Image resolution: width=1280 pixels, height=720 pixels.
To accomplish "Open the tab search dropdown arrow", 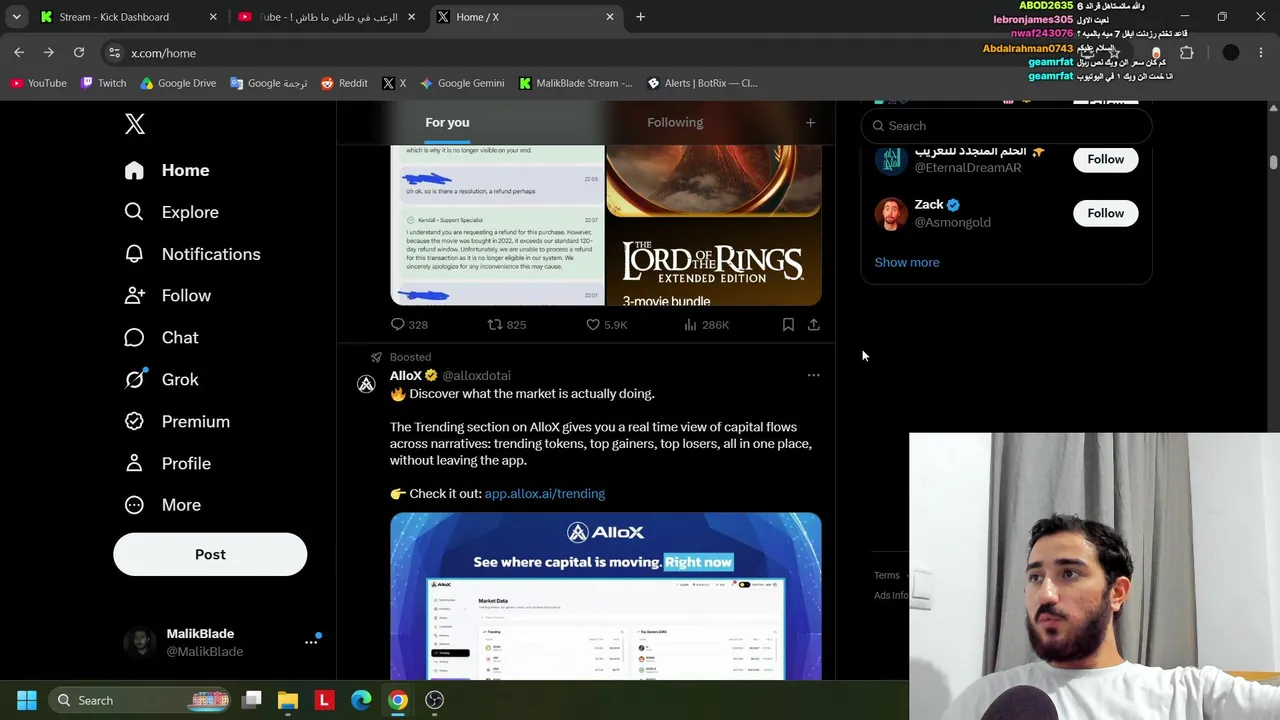I will [x=16, y=17].
